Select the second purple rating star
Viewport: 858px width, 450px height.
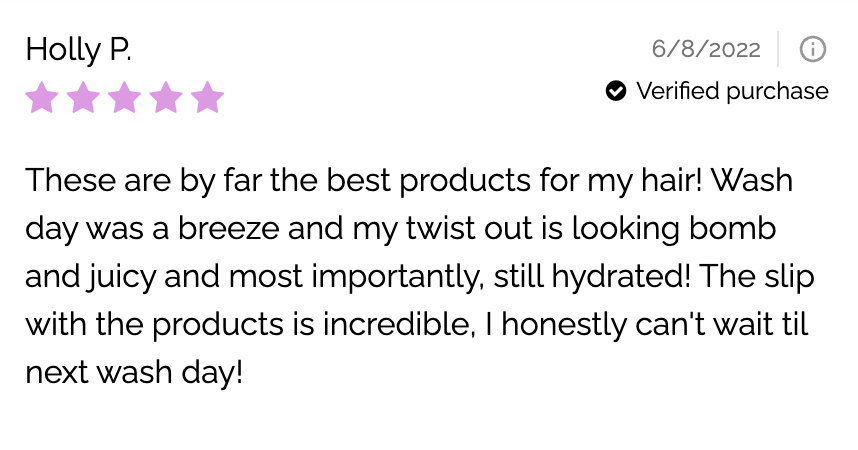pyautogui.click(x=84, y=98)
